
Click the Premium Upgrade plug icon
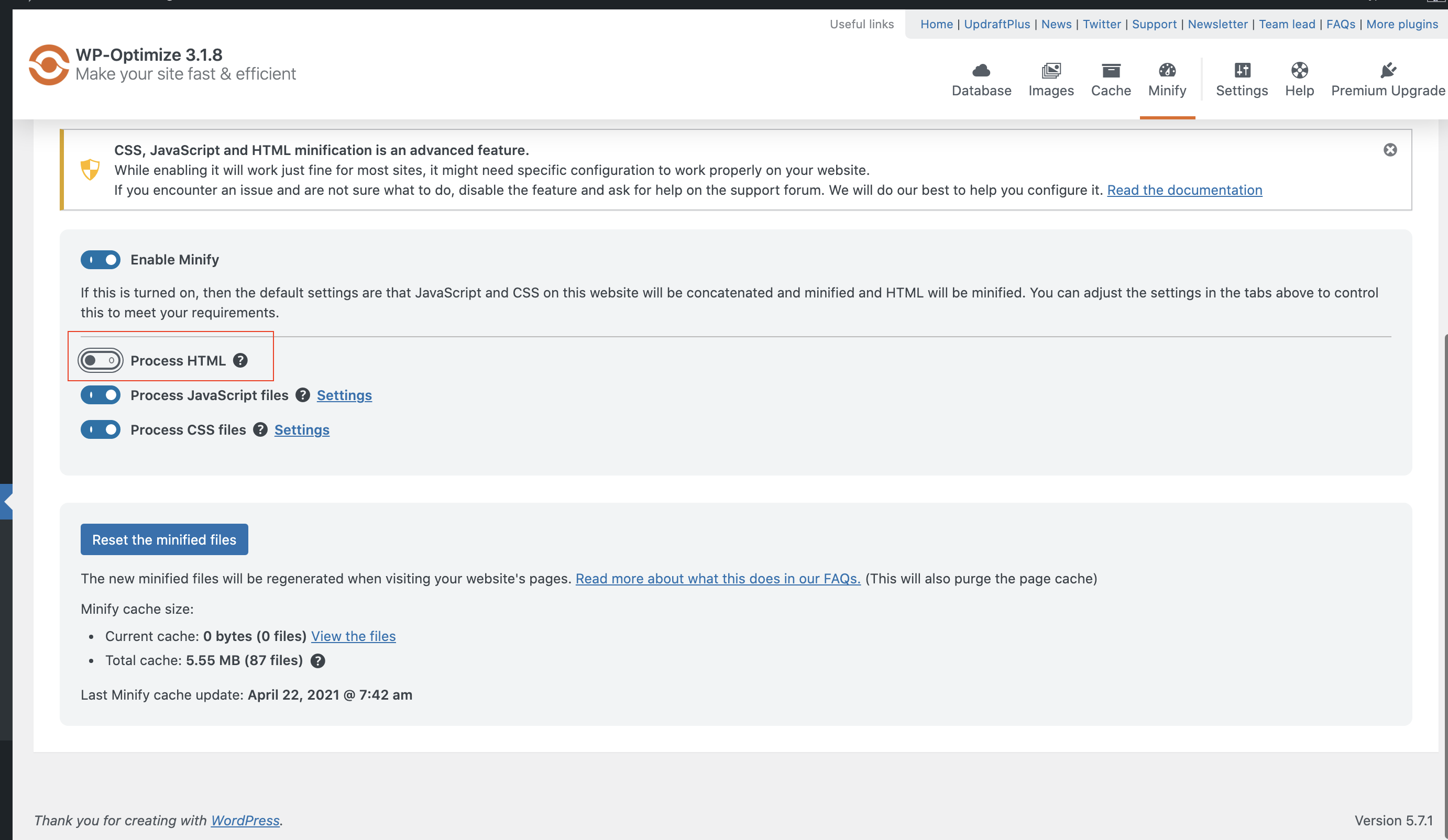tap(1387, 71)
